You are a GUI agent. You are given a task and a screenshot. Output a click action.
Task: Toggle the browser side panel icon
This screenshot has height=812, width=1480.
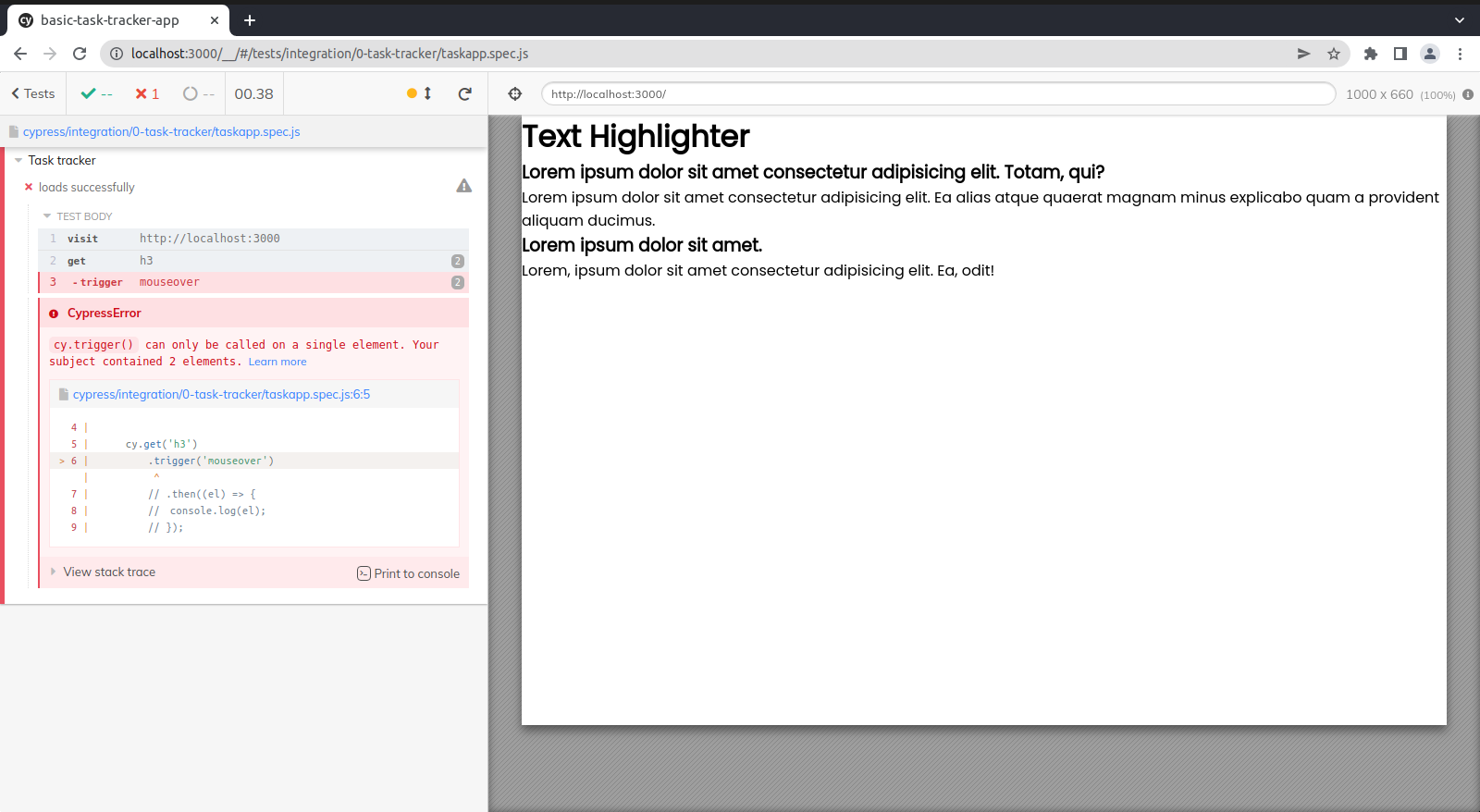pyautogui.click(x=1400, y=54)
